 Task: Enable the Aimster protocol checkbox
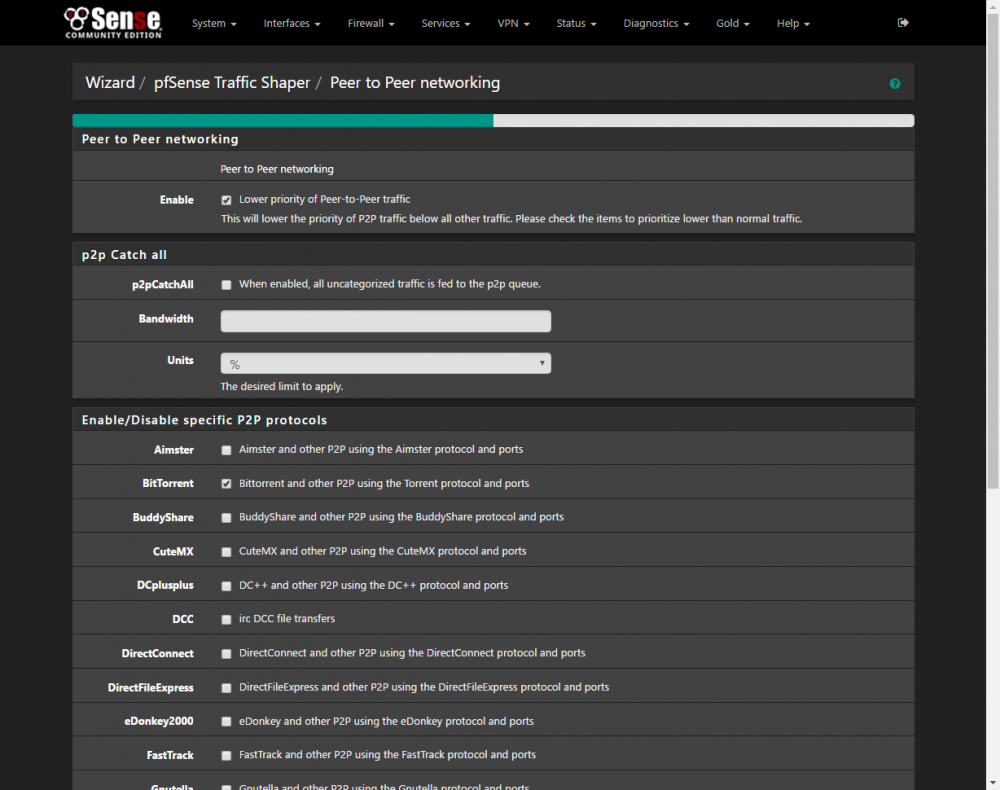[226, 450]
